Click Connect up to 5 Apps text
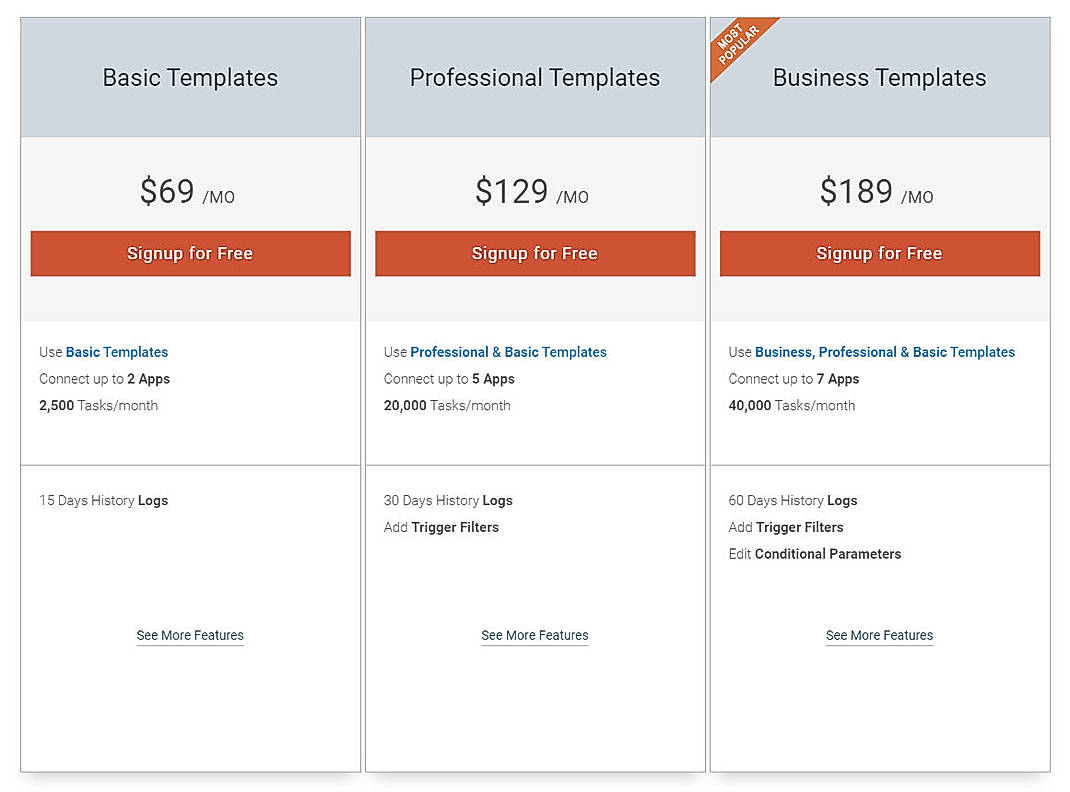1070x792 pixels. pos(448,379)
